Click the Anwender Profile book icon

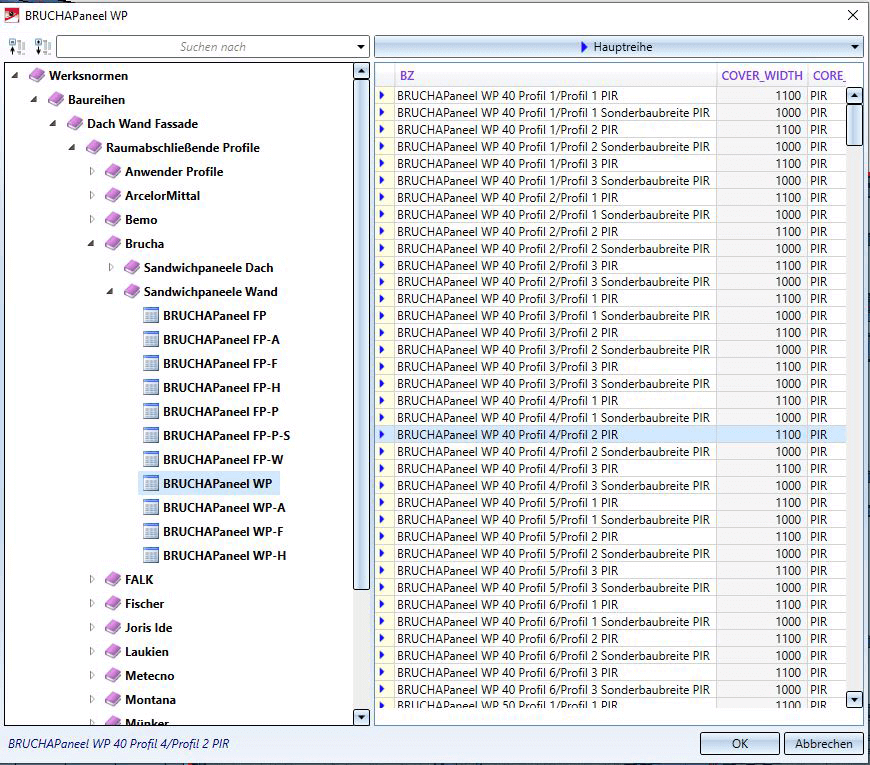113,171
